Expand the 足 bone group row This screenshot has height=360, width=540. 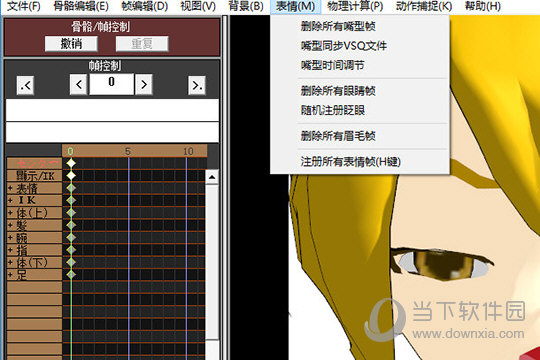(x=10, y=275)
